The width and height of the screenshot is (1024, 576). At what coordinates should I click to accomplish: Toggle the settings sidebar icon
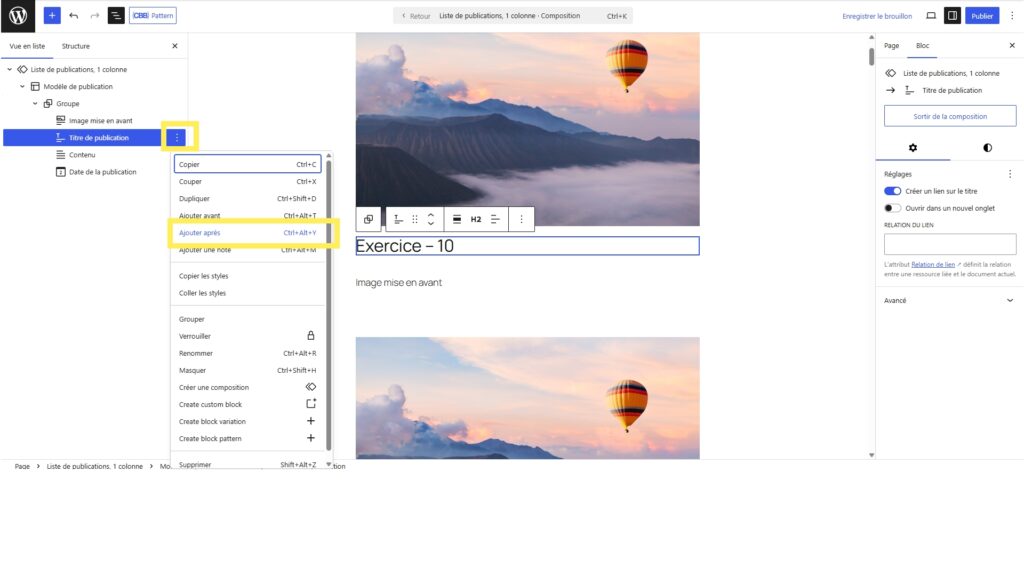pos(952,16)
